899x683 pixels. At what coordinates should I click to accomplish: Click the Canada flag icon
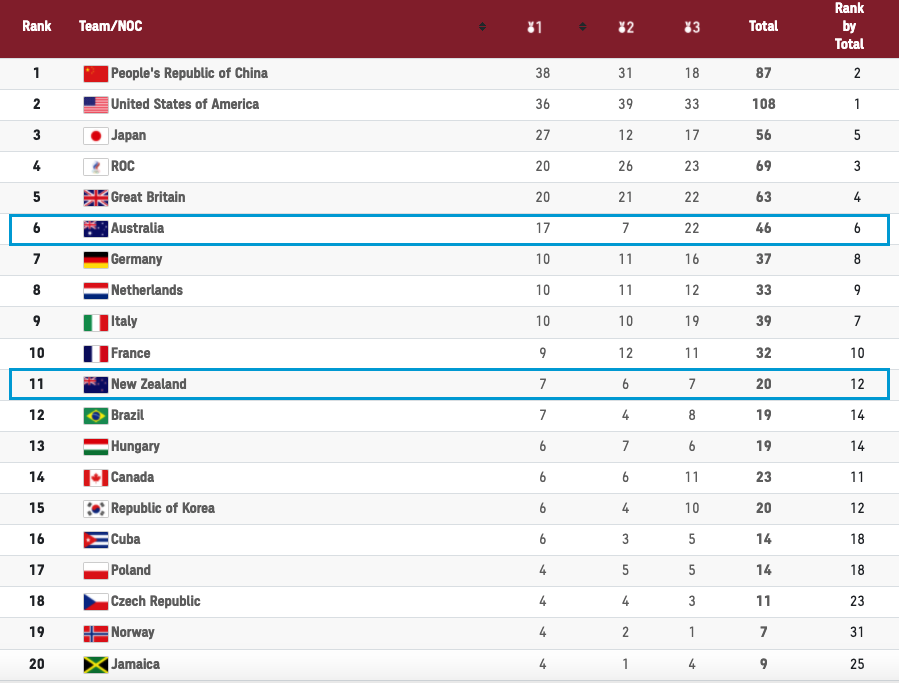pyautogui.click(x=95, y=478)
